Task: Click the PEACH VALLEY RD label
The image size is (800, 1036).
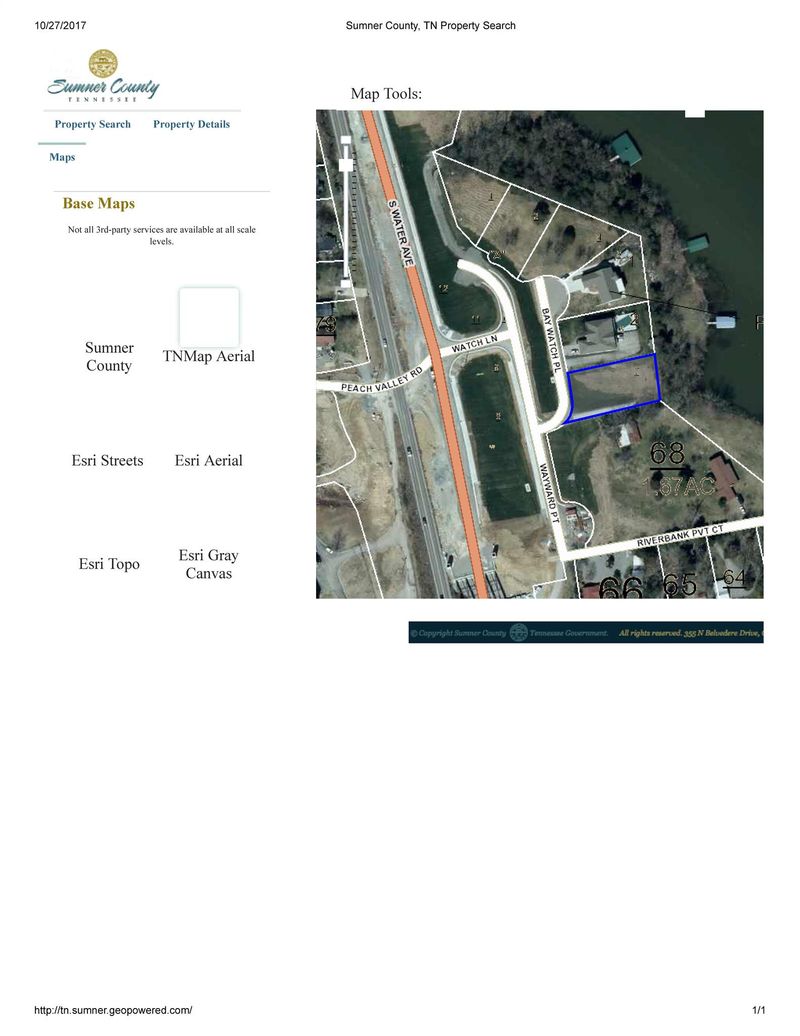Action: pos(382,381)
